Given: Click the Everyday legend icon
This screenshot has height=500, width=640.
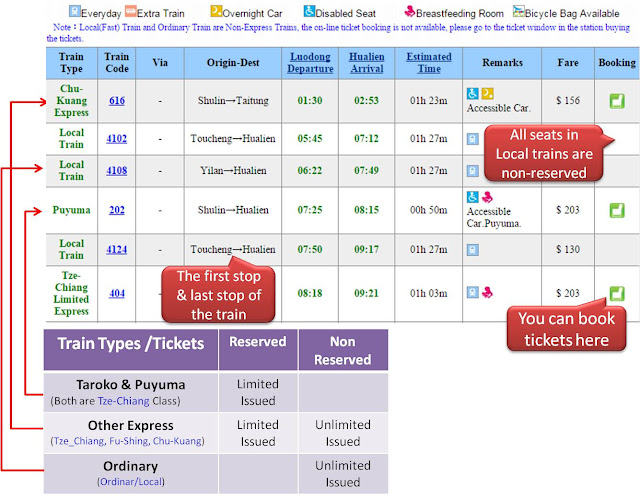Looking at the screenshot, I should pyautogui.click(x=75, y=11).
